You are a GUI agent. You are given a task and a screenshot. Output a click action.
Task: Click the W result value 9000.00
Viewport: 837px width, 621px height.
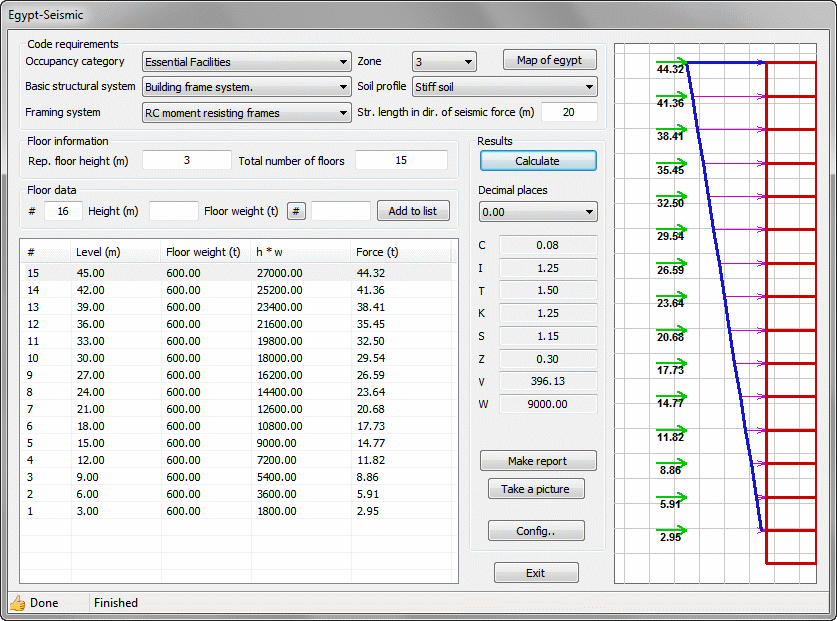(548, 404)
